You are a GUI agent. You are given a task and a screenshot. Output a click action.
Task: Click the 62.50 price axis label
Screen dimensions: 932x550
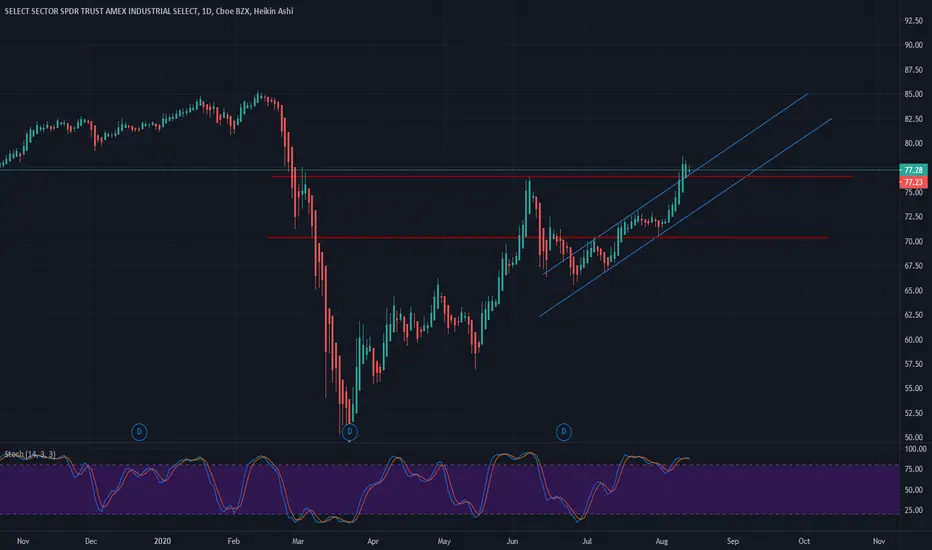[x=913, y=315]
